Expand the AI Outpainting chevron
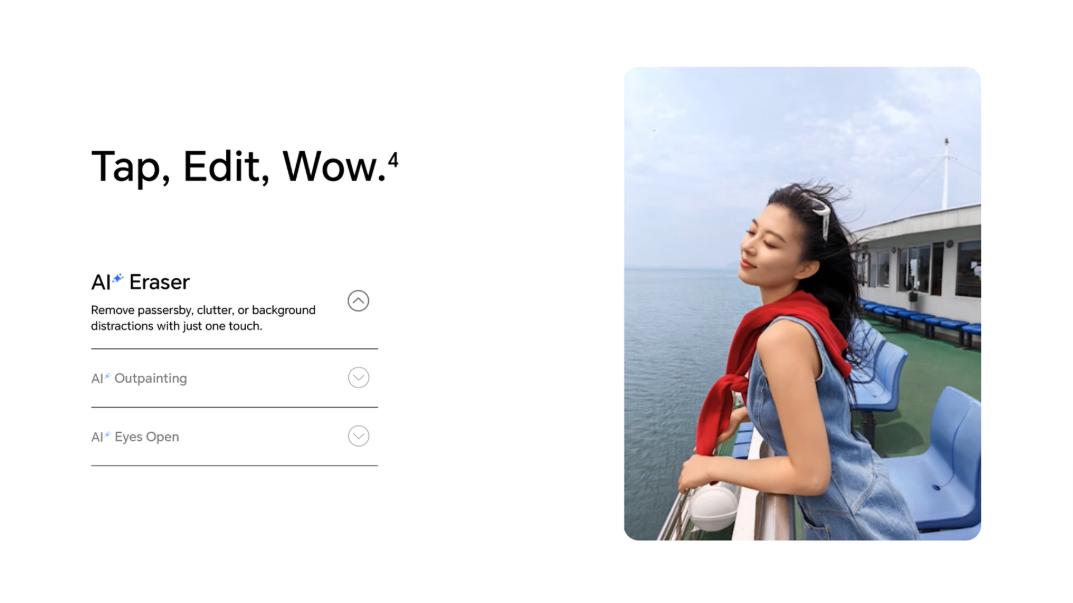This screenshot has height=603, width=1073. (x=358, y=378)
